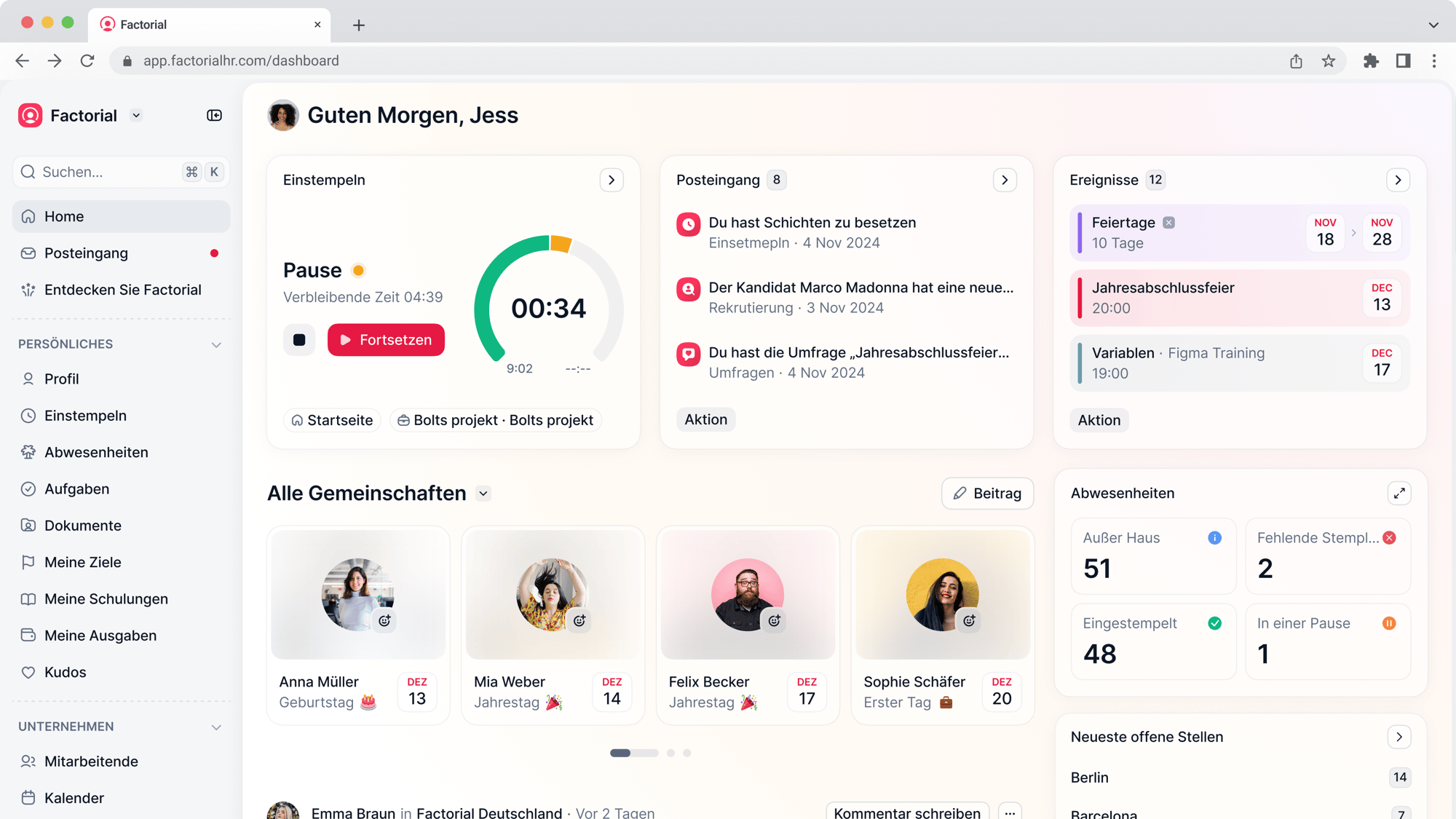Bookmark this page with the star icon
1456x819 pixels.
click(x=1329, y=61)
